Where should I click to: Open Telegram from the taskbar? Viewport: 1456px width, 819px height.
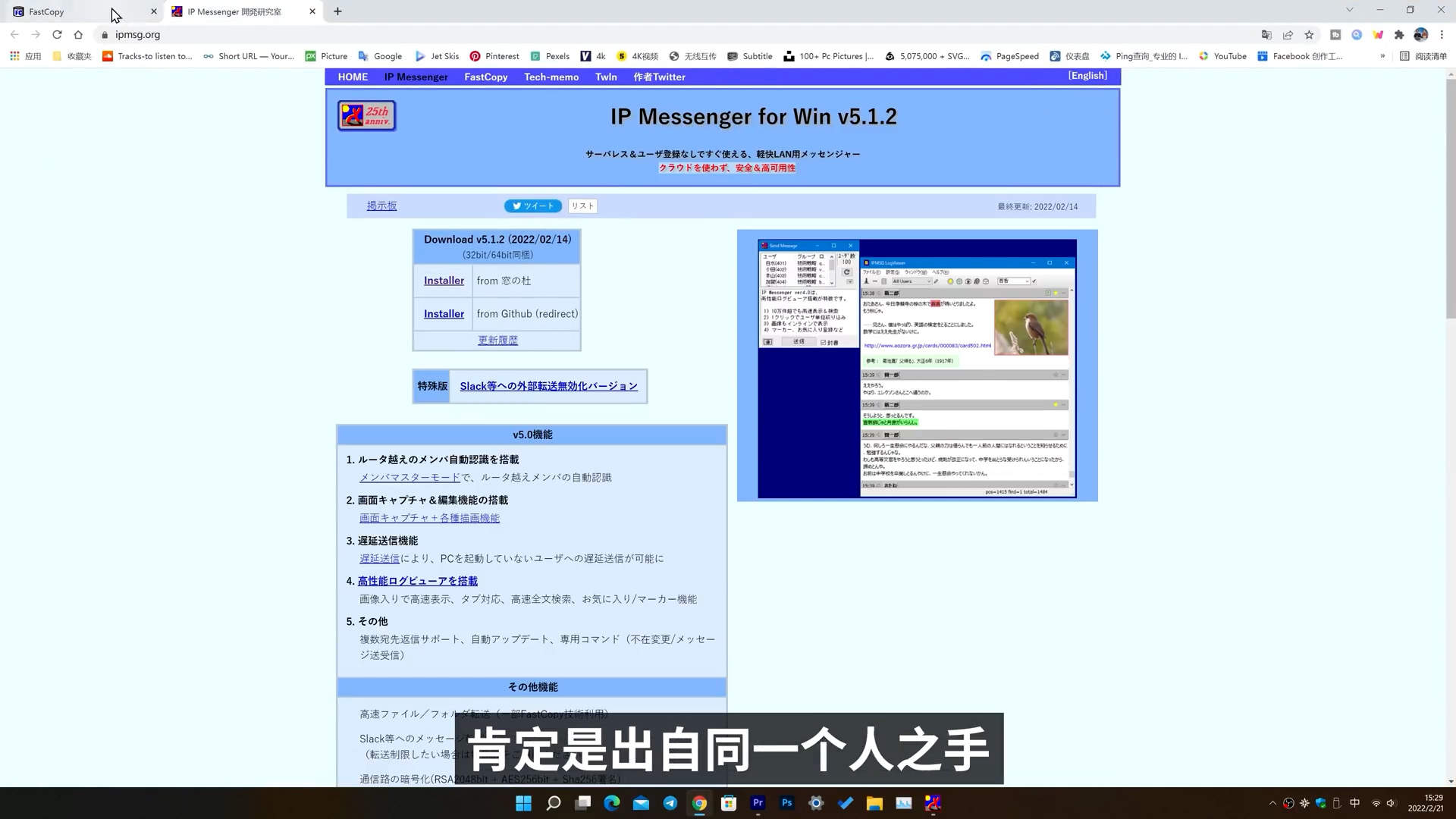point(670,803)
